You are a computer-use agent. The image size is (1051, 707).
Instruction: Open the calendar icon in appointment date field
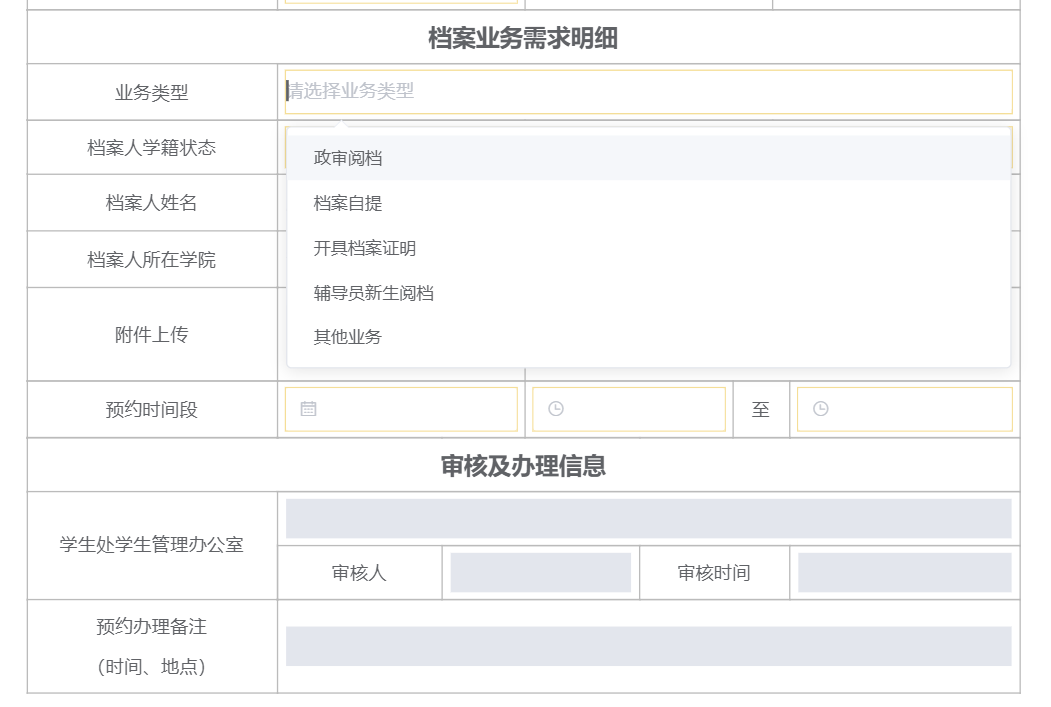point(308,409)
